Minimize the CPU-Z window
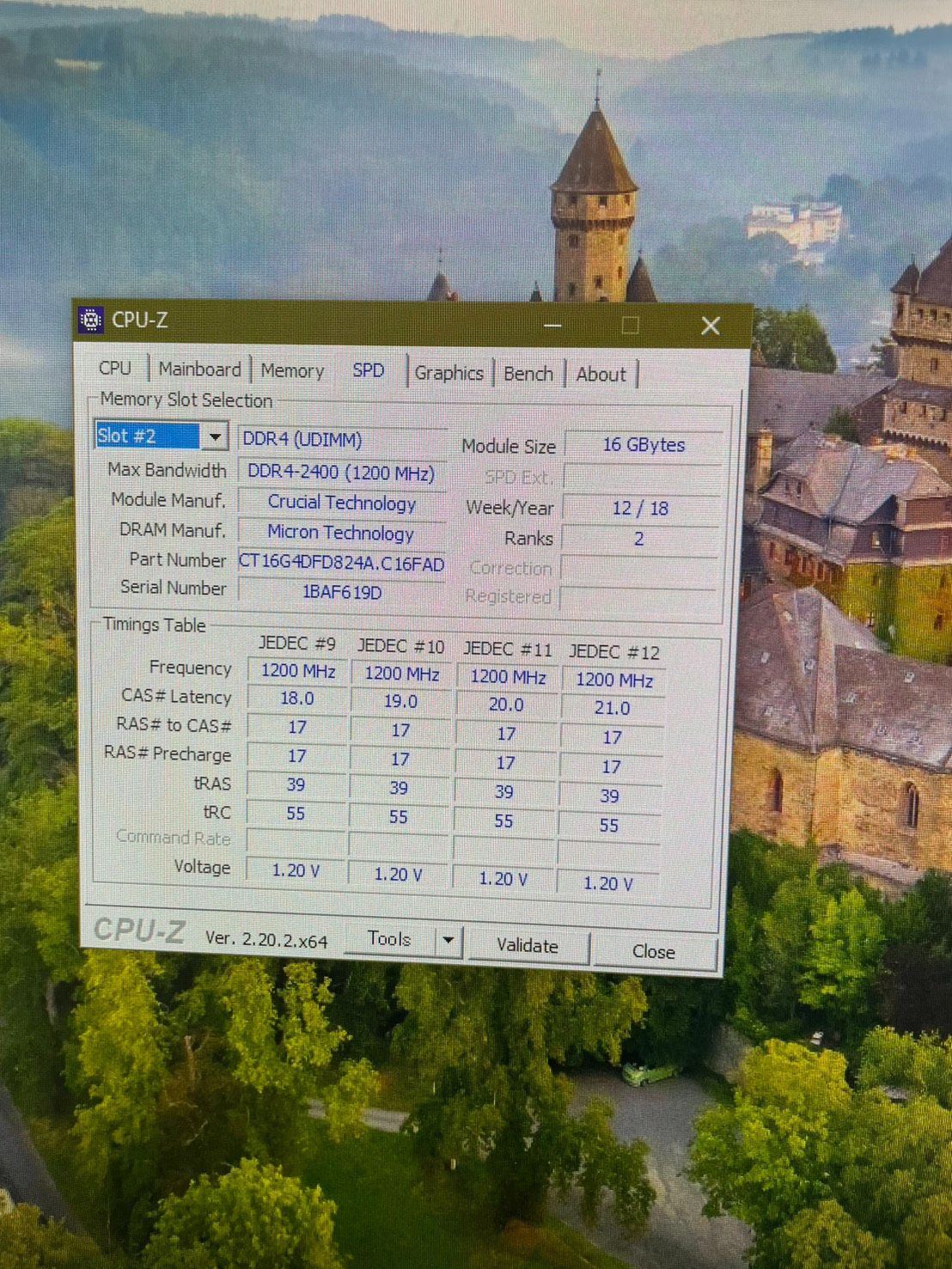The width and height of the screenshot is (952, 1269). pos(552,326)
